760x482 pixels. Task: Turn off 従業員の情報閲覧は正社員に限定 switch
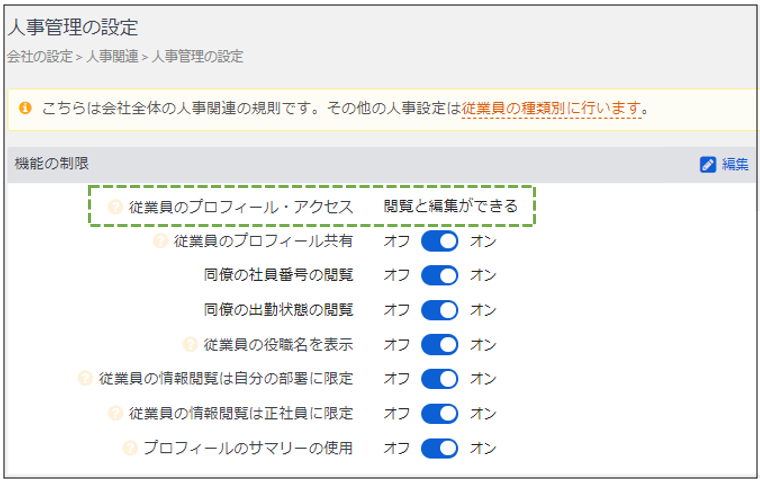pos(439,413)
